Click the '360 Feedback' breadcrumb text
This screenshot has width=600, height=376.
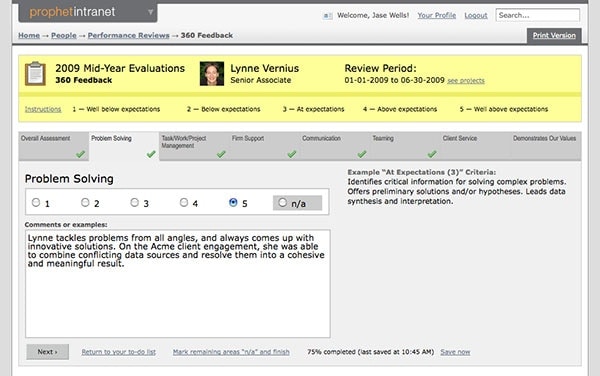pos(207,35)
